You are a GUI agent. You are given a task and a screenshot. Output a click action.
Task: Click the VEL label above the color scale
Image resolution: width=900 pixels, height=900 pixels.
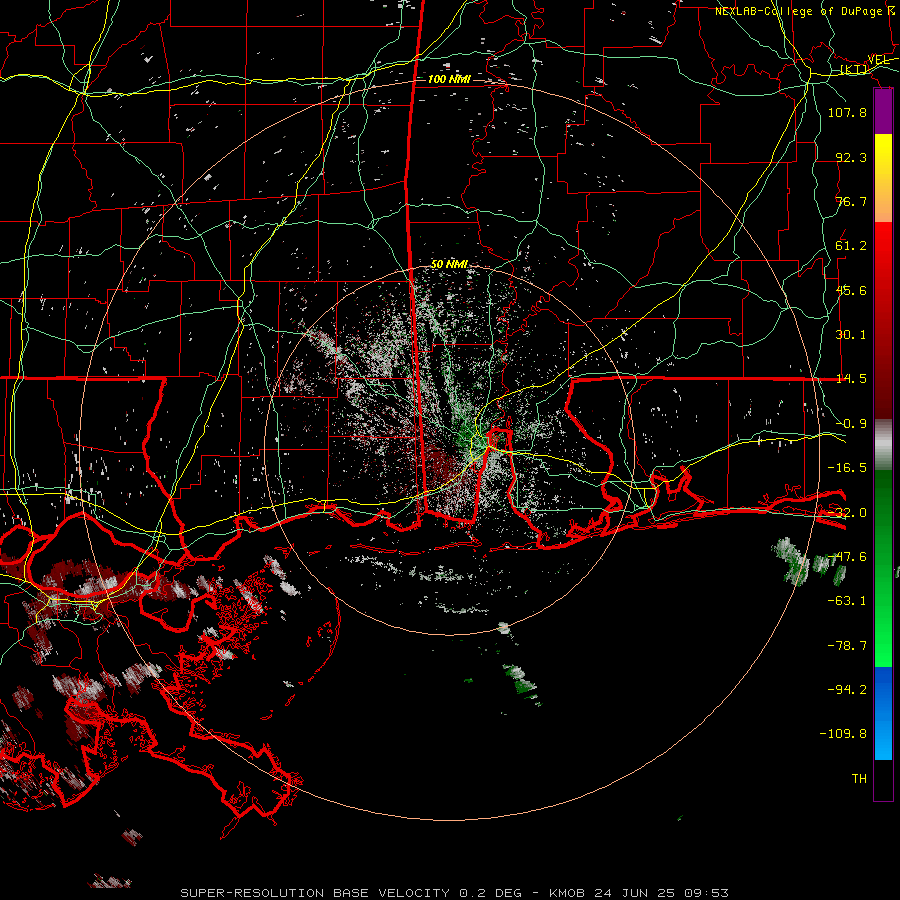click(x=878, y=60)
